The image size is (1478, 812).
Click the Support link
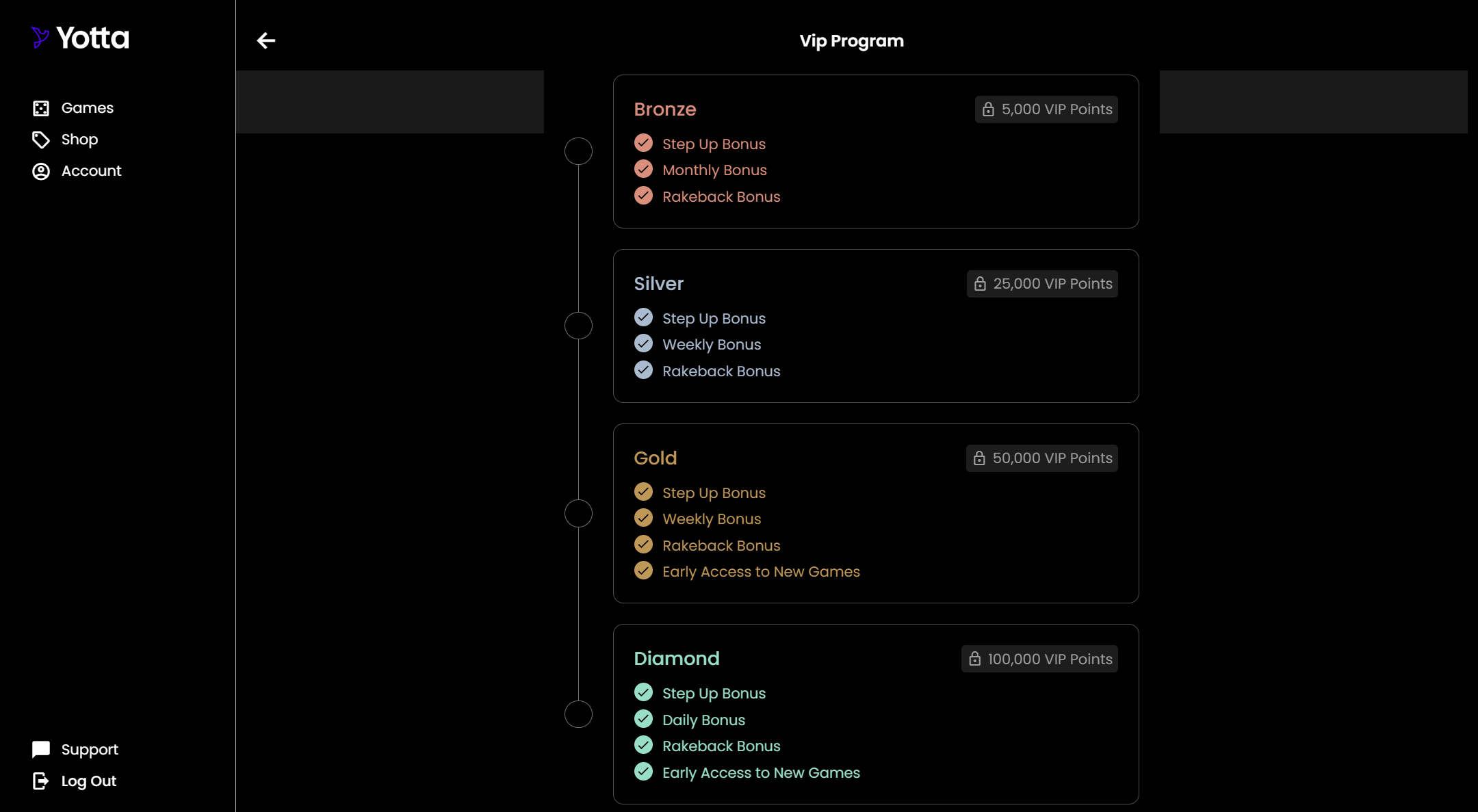pyautogui.click(x=90, y=750)
